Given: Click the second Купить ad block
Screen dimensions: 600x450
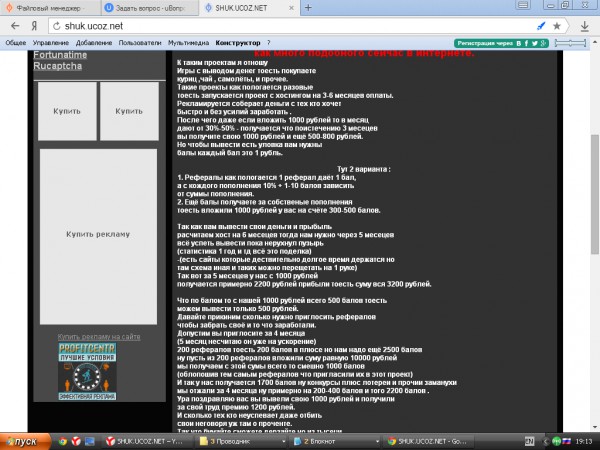Looking at the screenshot, I should pos(129,111).
